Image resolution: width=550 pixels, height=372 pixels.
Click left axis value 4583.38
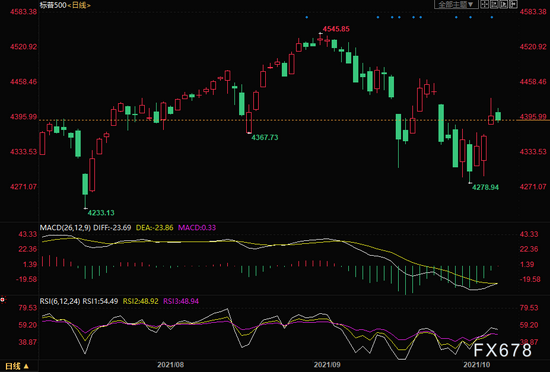pos(24,12)
